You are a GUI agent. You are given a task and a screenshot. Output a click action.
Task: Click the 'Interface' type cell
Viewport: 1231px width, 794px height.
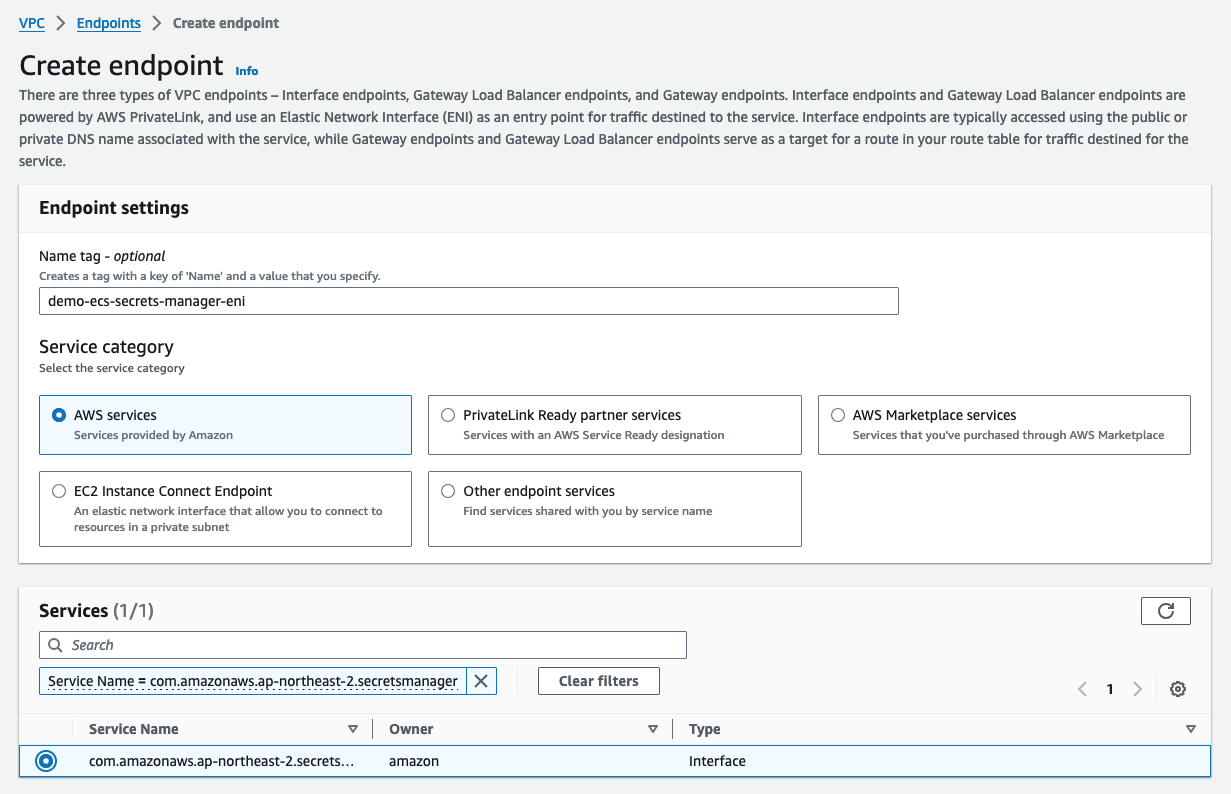717,761
